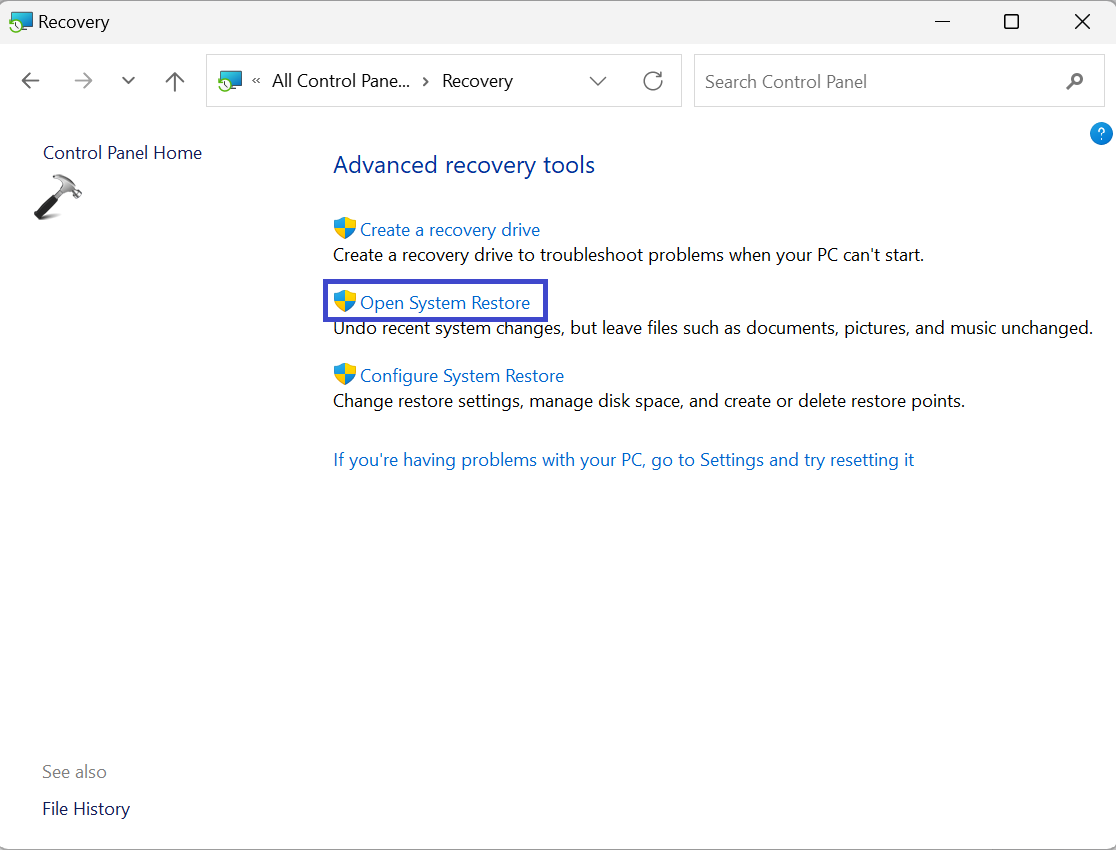Select All Control Panel Items breadcrumb
Screen dimensions: 1116x850
340,81
